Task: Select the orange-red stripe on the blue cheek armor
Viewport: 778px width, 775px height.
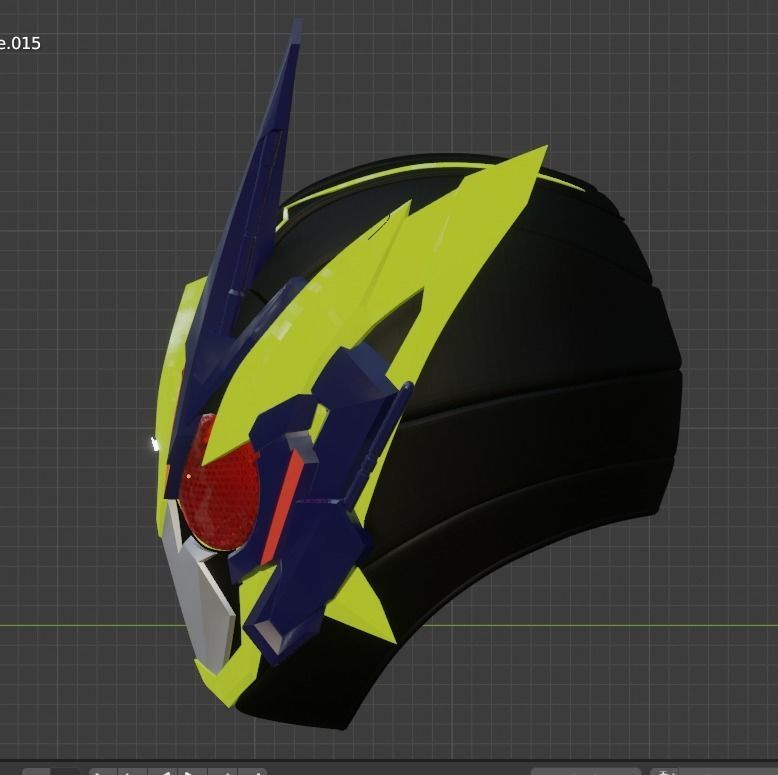Action: tap(285, 506)
